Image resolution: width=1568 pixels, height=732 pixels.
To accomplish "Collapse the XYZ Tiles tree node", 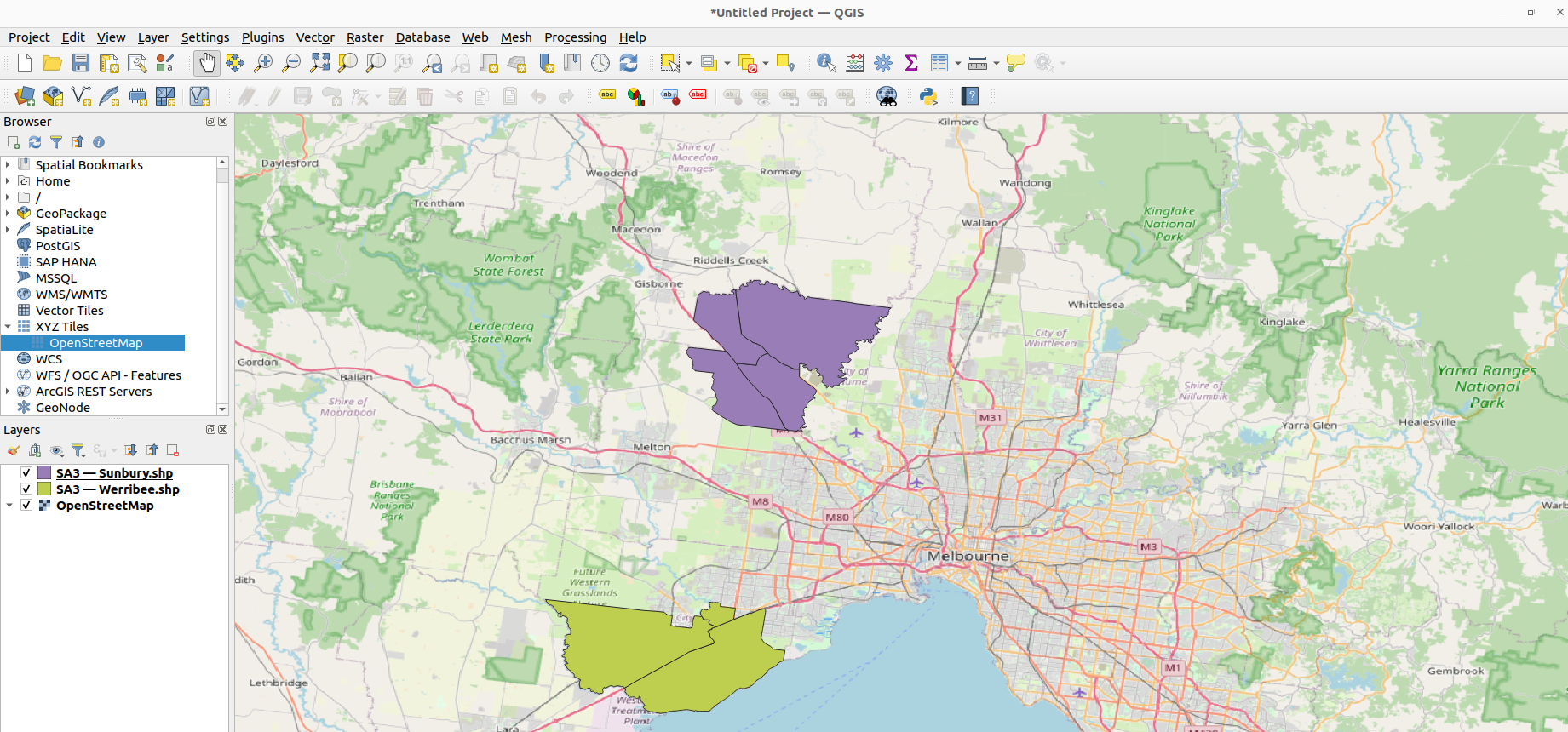I will pyautogui.click(x=9, y=327).
